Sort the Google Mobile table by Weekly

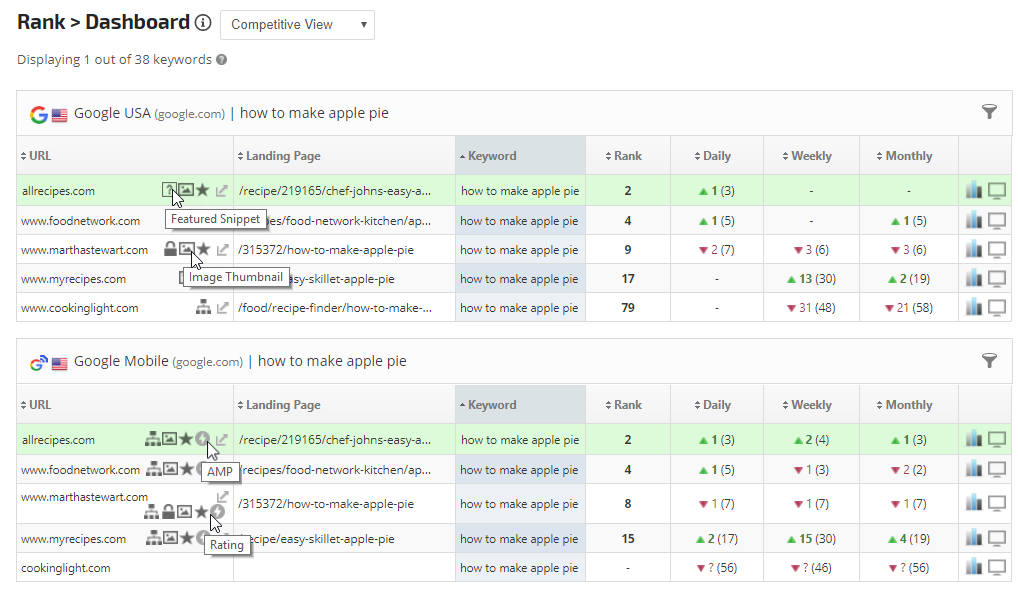[x=810, y=405]
